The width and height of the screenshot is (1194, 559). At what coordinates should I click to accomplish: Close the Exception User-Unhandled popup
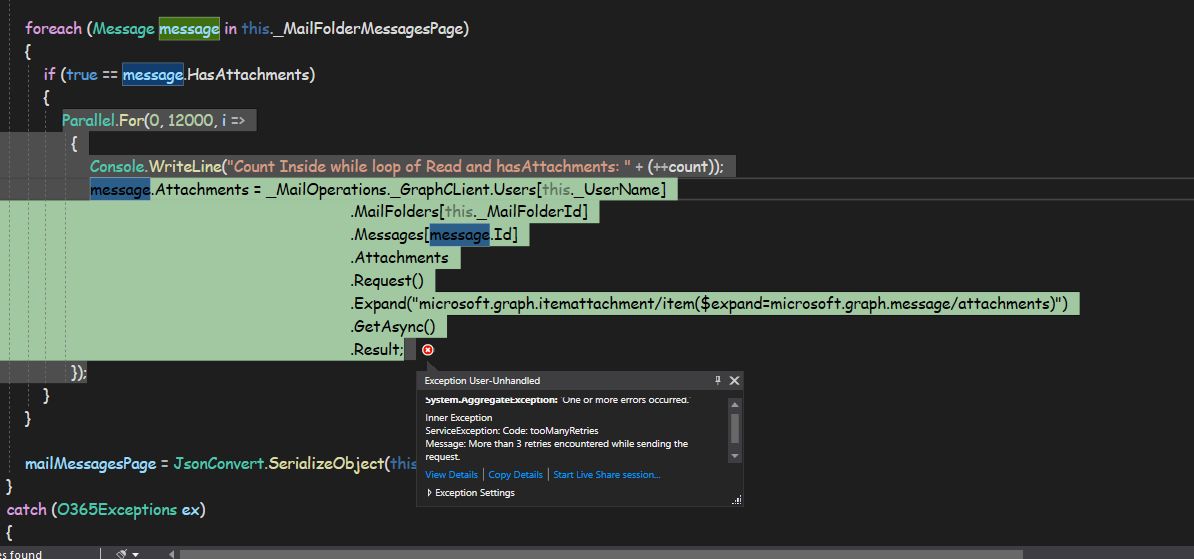click(734, 380)
